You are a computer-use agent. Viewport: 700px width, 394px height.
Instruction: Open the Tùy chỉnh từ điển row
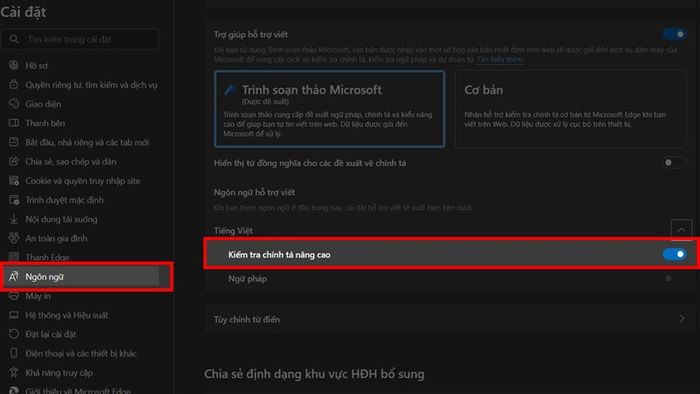[x=450, y=319]
